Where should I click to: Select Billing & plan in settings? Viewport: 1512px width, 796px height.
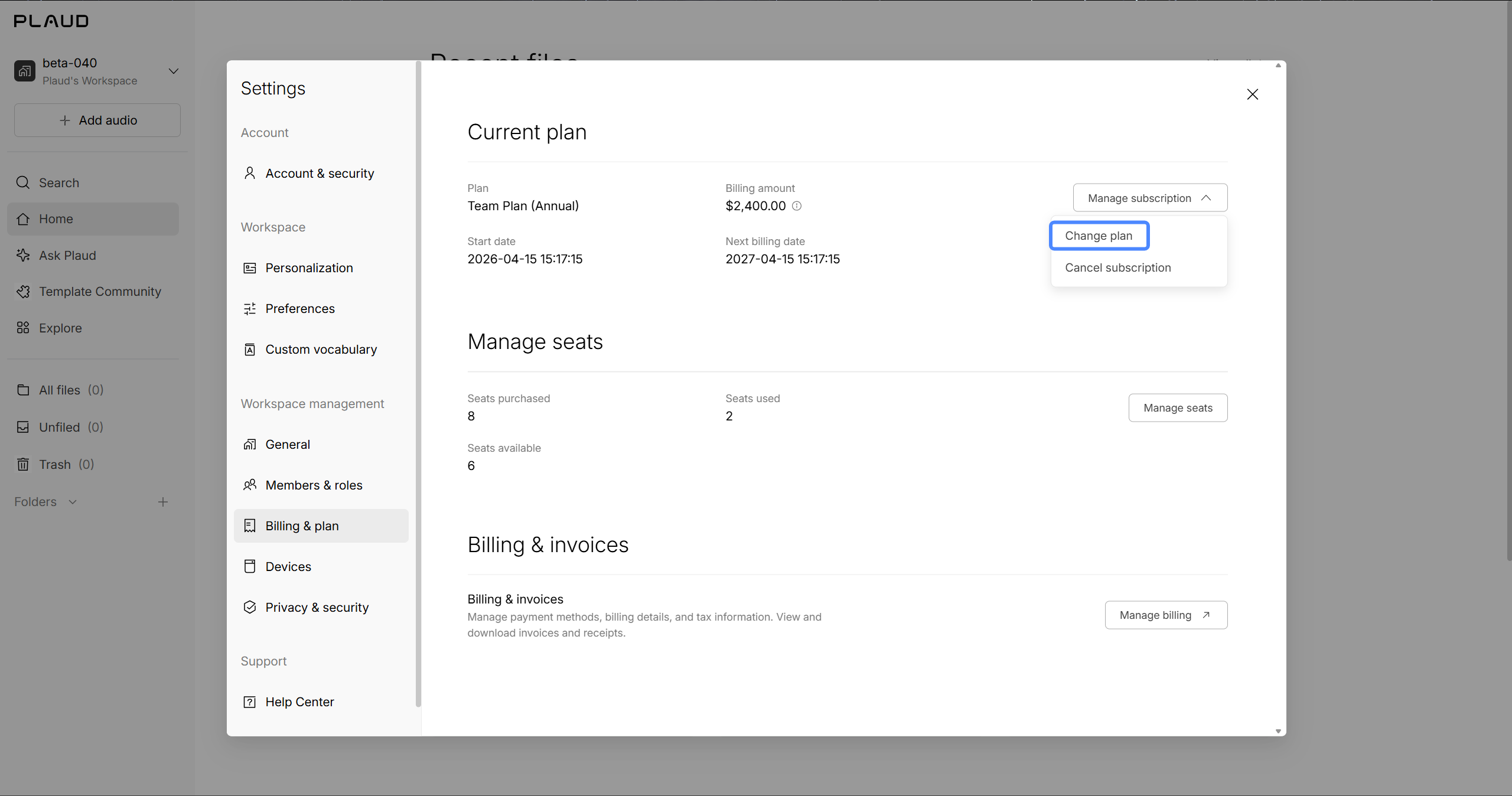(x=321, y=526)
